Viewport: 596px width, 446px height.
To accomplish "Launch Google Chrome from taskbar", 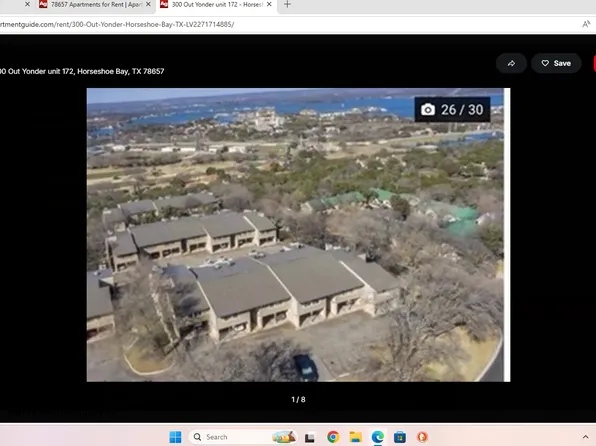I will [x=333, y=437].
